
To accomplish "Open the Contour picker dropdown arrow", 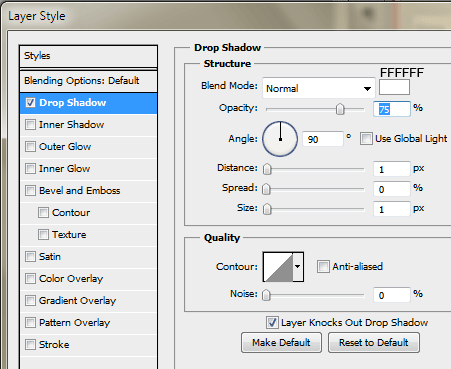I will pos(298,267).
